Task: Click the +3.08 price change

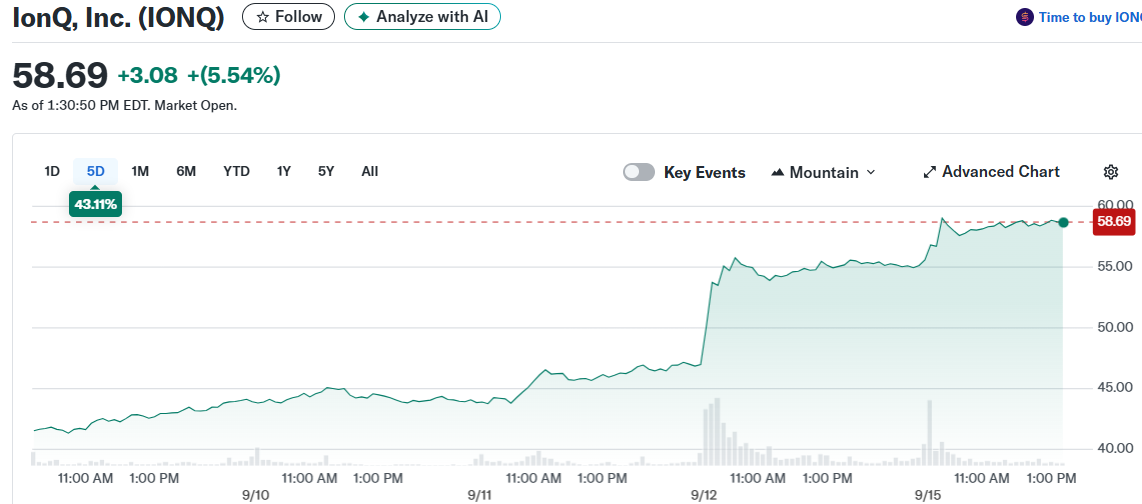Action: [x=149, y=75]
